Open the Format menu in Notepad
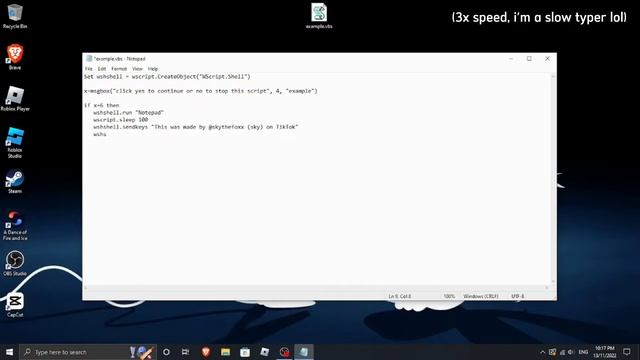The height and width of the screenshot is (360, 640). click(x=119, y=69)
